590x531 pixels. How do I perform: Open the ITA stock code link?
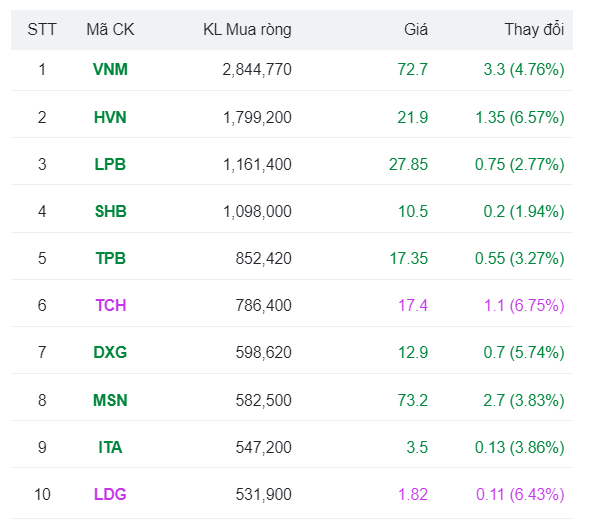click(110, 447)
